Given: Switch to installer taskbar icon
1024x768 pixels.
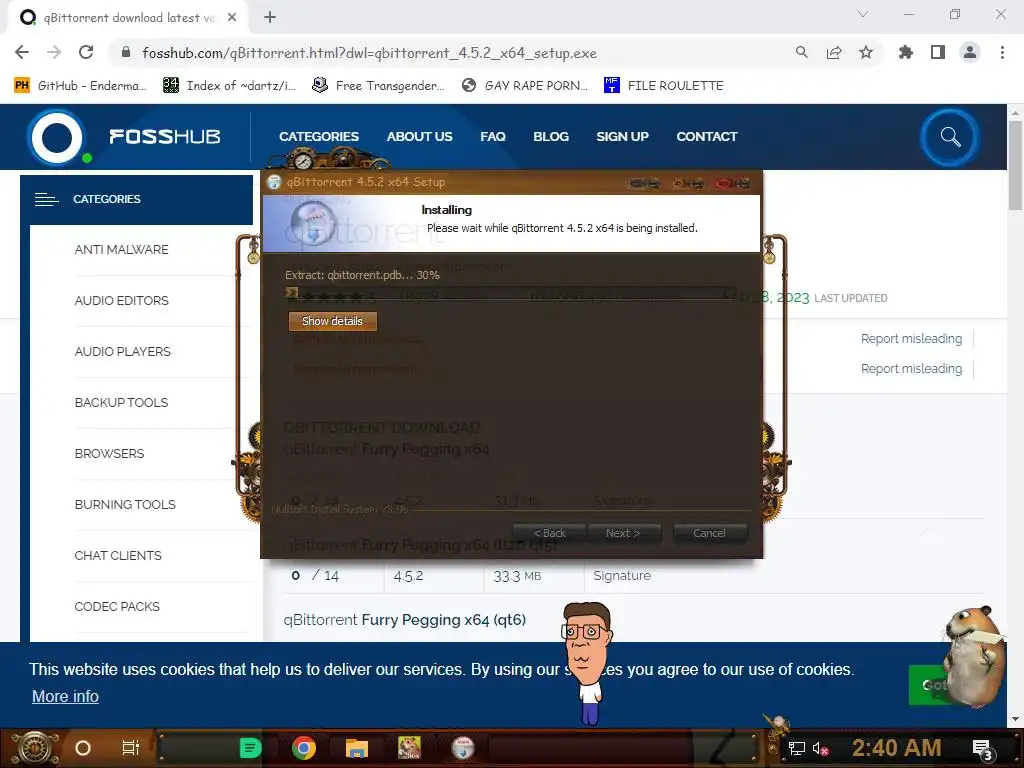Looking at the screenshot, I should click(x=463, y=748).
